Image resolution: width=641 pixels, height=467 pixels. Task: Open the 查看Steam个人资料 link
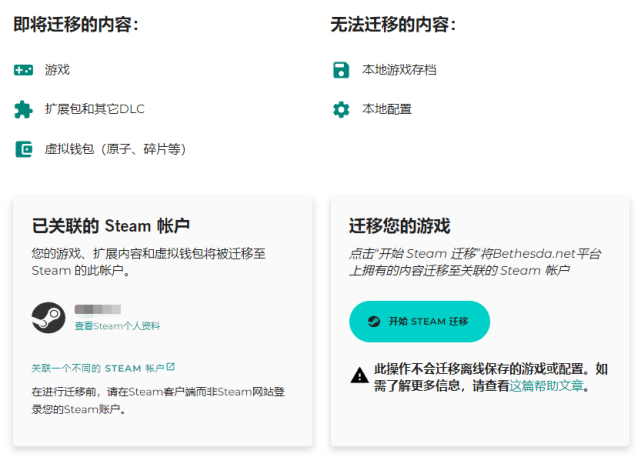[117, 326]
